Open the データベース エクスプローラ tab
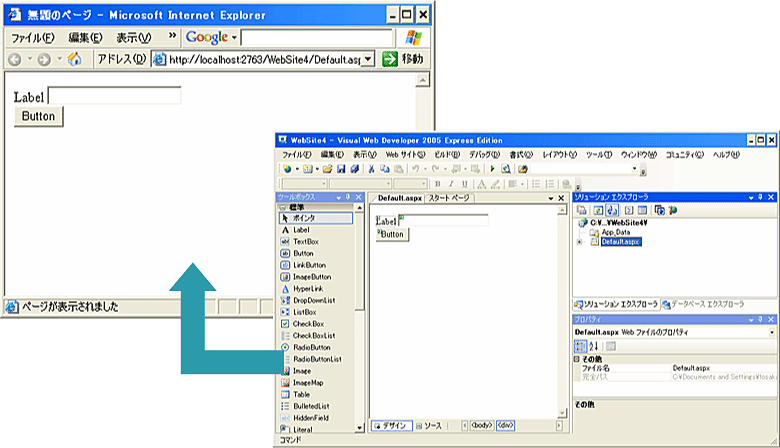The width and height of the screenshot is (780, 448). [x=703, y=304]
